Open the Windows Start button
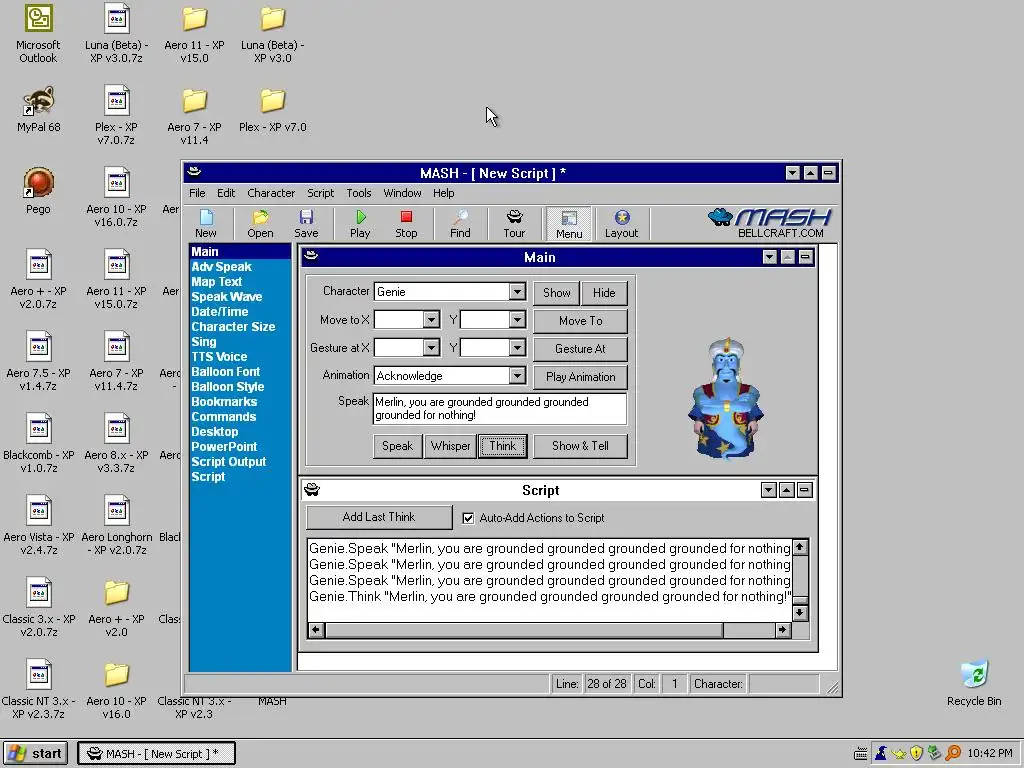The image size is (1024, 768). coord(36,754)
